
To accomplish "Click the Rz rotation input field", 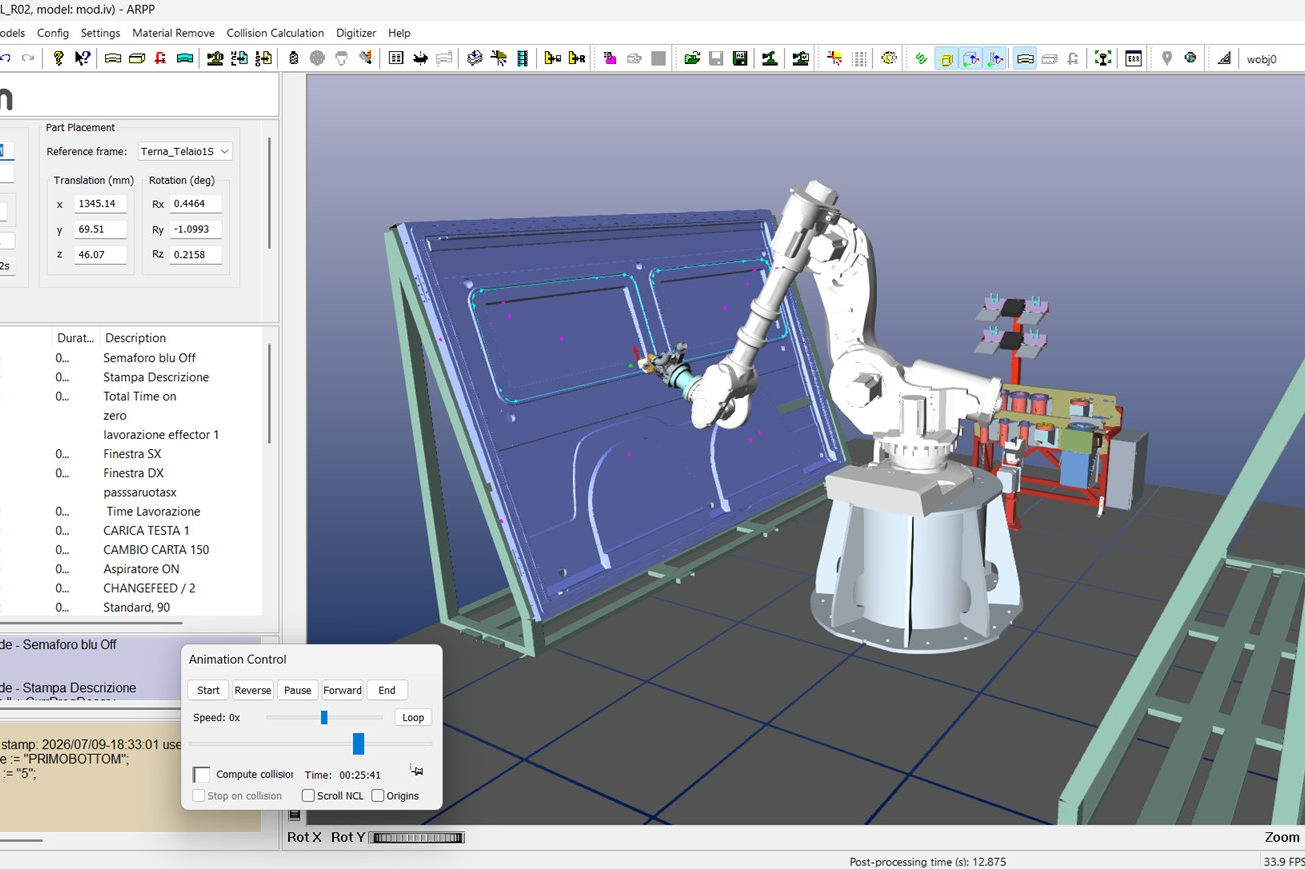I will coord(195,255).
